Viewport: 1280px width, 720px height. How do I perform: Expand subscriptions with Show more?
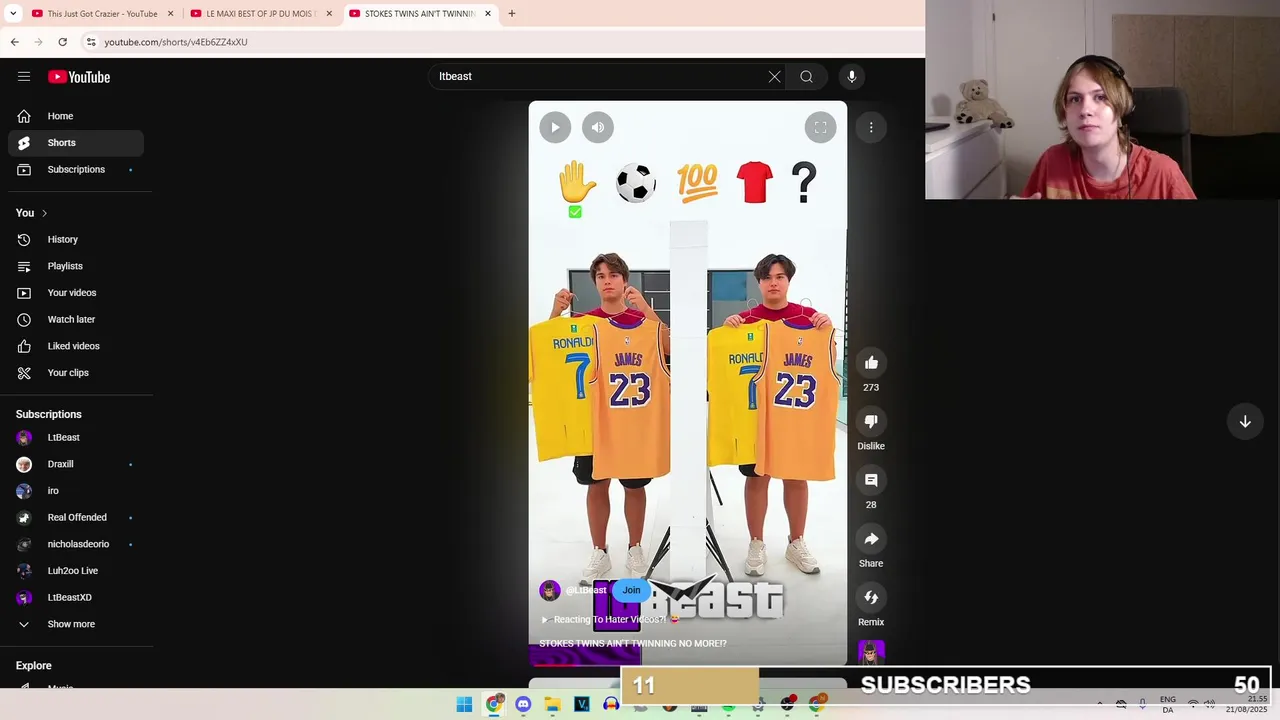pyautogui.click(x=76, y=624)
